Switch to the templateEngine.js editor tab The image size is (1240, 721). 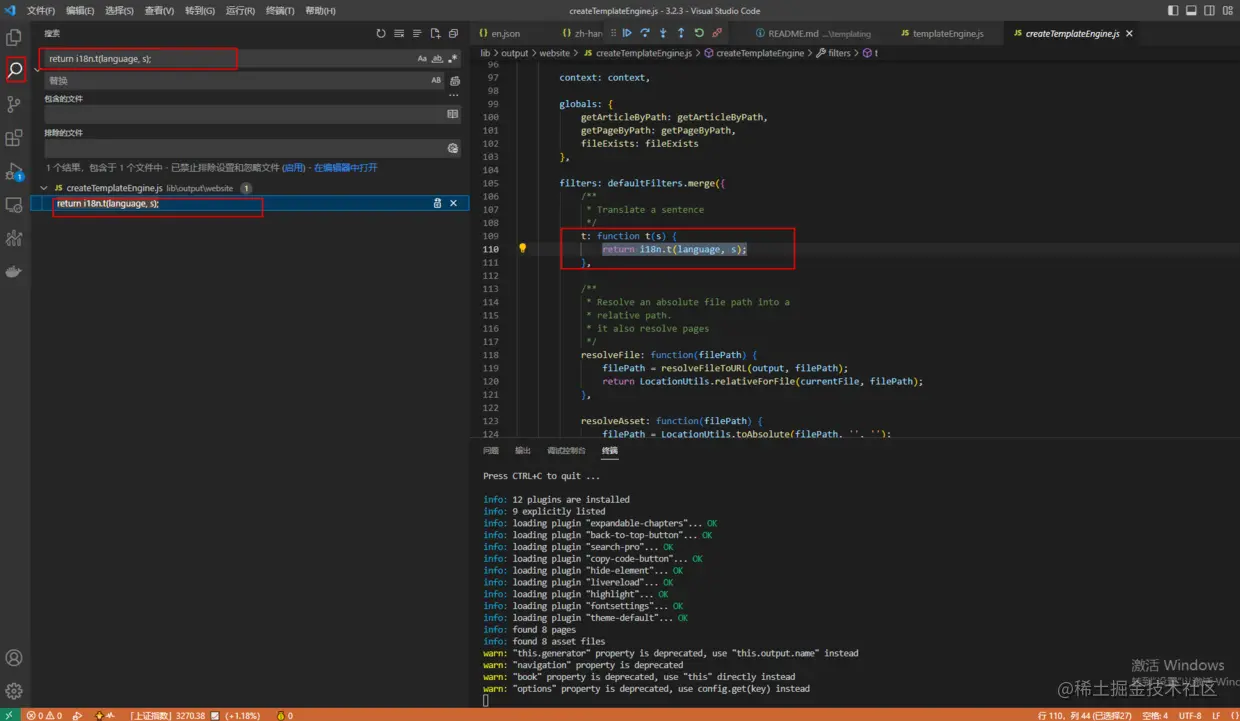click(x=947, y=34)
